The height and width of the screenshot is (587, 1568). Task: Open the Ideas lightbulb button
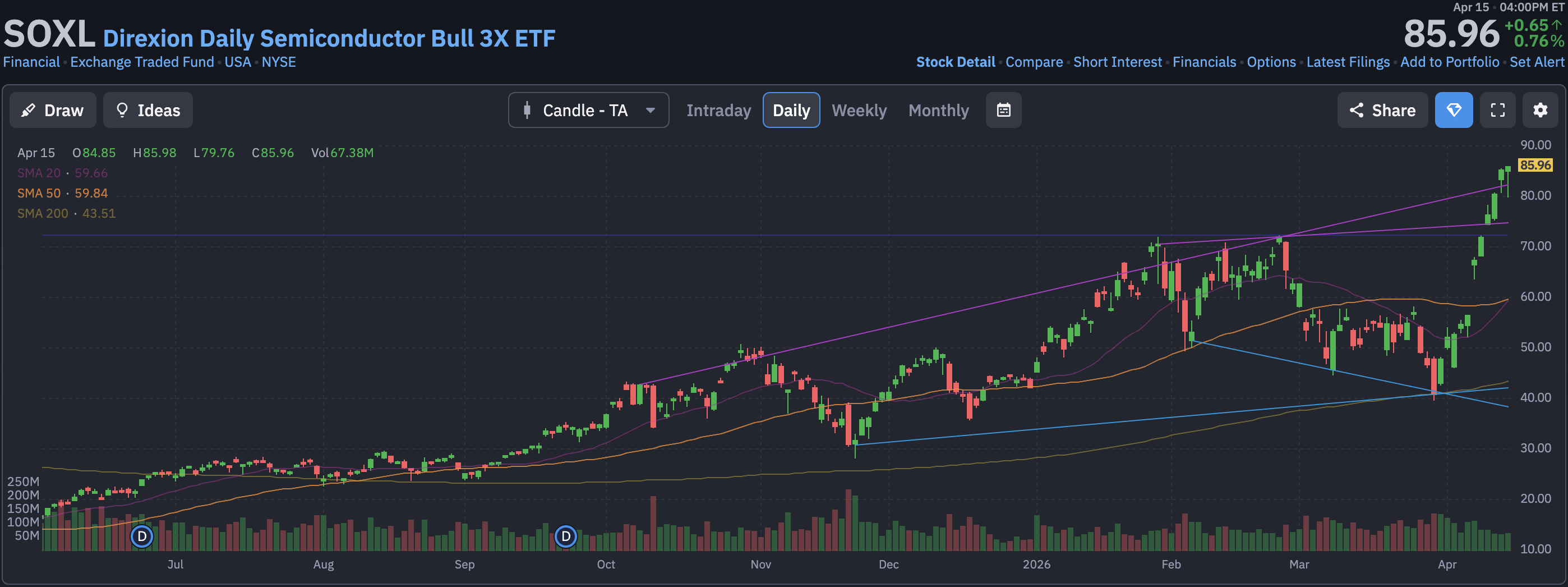148,110
